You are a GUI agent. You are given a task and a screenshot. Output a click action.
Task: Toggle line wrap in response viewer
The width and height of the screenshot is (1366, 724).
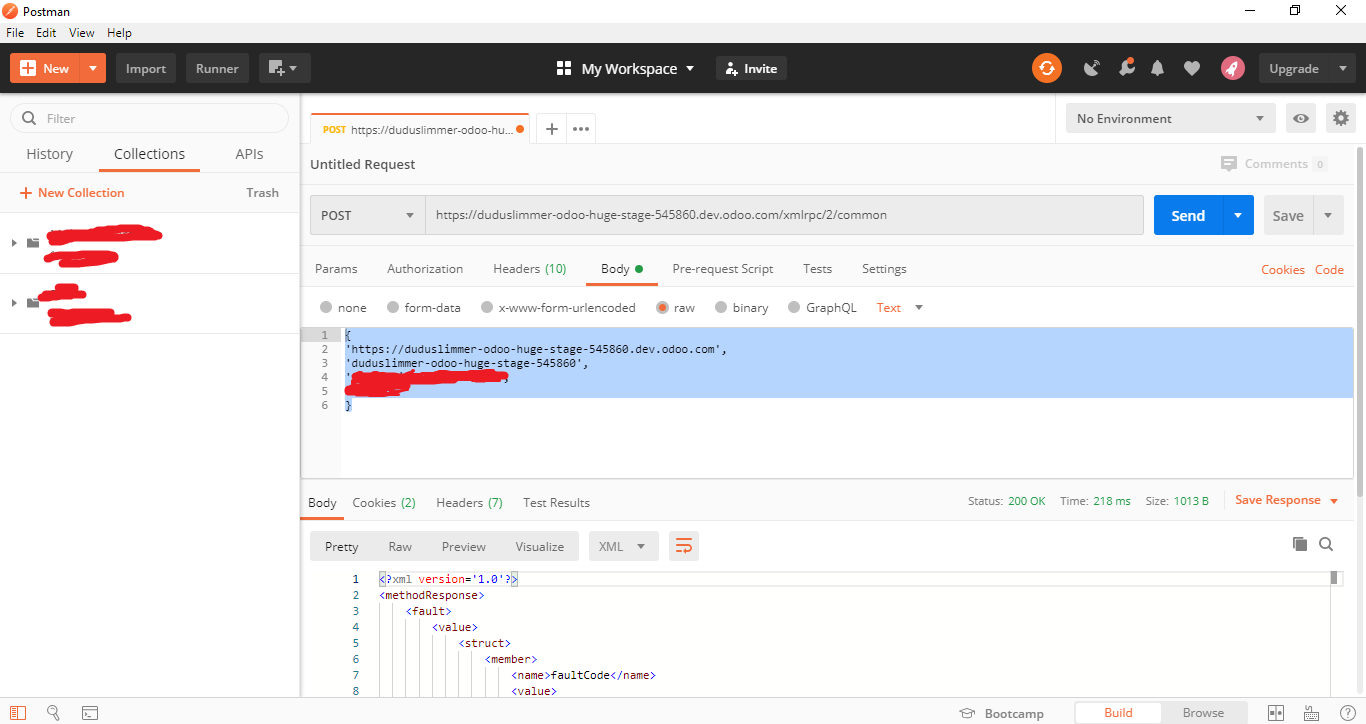tap(684, 546)
